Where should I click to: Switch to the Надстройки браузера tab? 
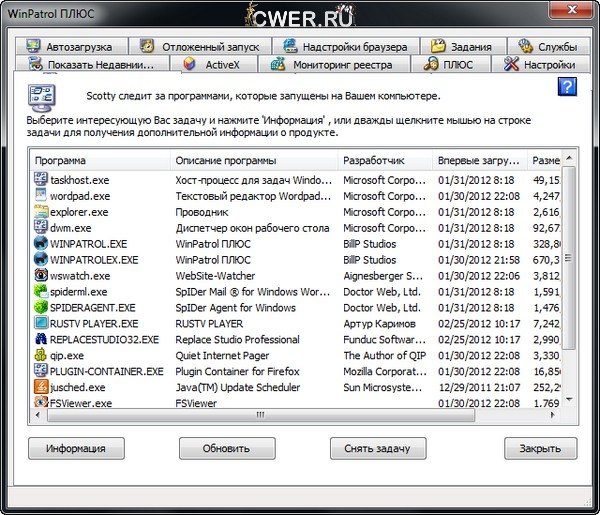click(x=345, y=46)
